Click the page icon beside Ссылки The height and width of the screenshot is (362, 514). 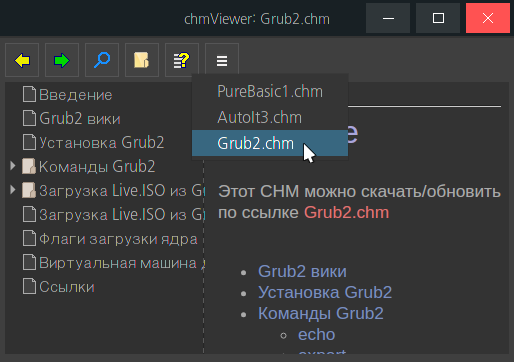pos(29,286)
